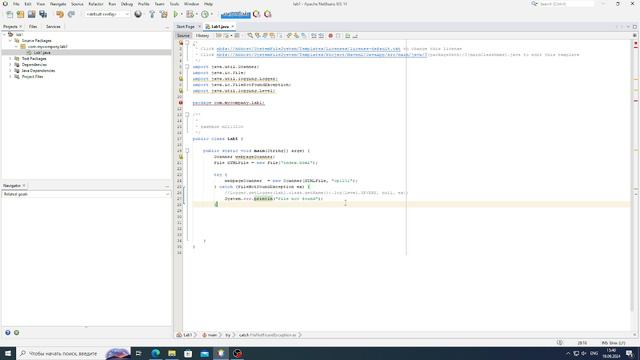
Task: Switch to Source view of editor
Action: point(183,36)
